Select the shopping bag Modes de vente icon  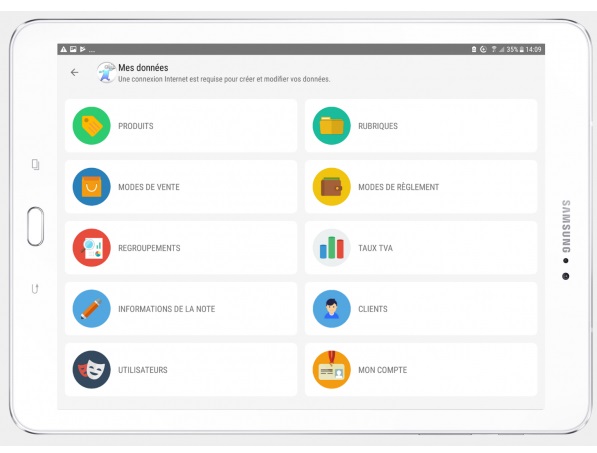point(91,187)
